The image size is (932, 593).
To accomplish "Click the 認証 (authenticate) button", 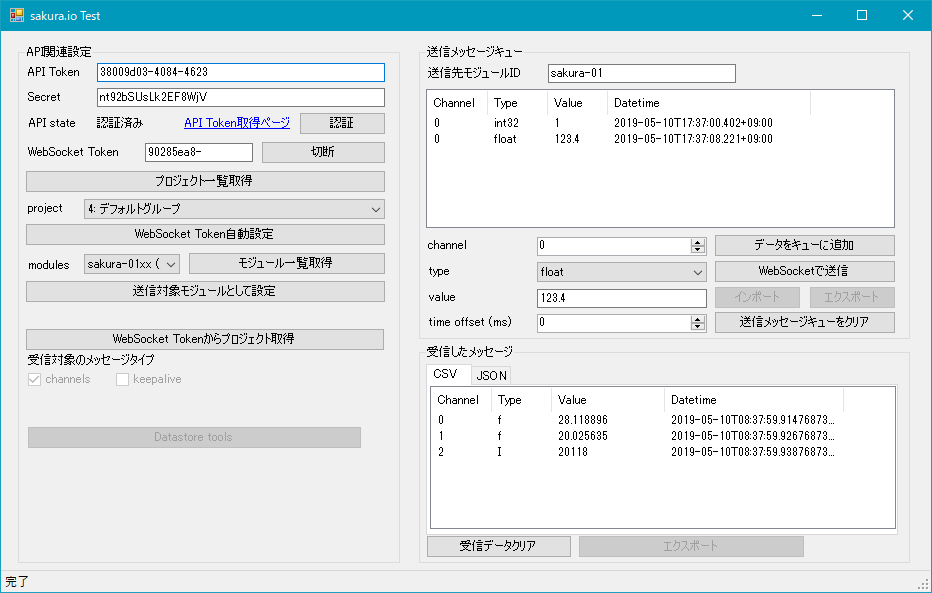I will coord(342,122).
